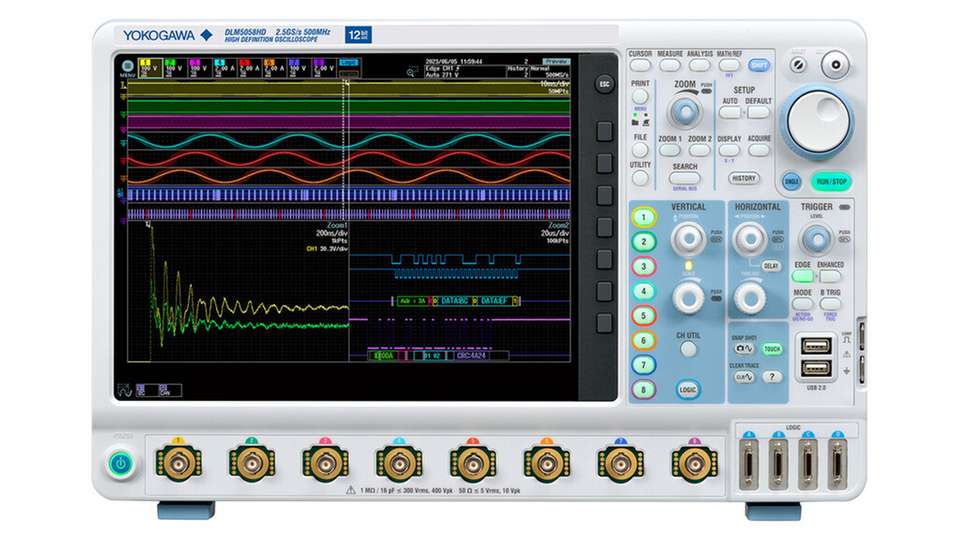Viewport: 960px width, 540px height.
Task: Tap the on-screen MENU icon
Action: point(127,68)
